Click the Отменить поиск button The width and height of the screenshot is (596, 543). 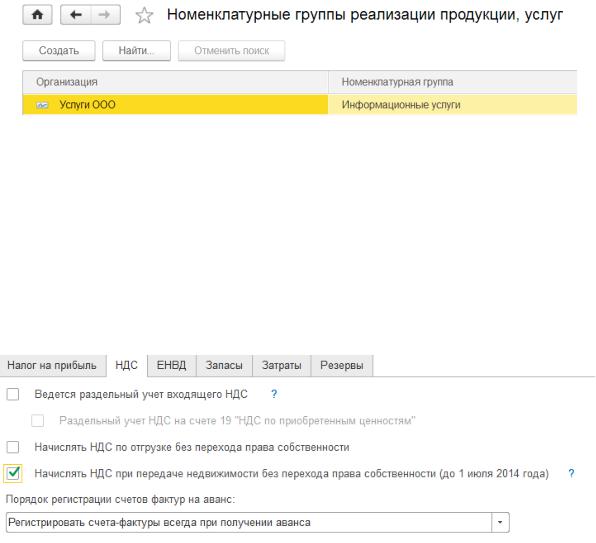[231, 51]
